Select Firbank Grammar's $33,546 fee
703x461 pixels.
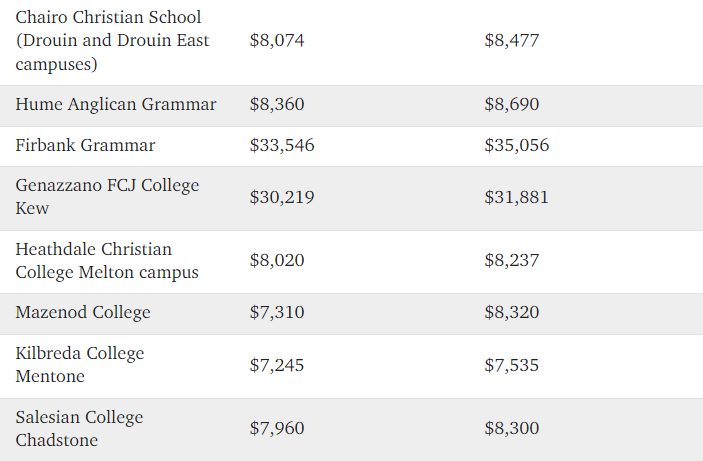(x=282, y=146)
